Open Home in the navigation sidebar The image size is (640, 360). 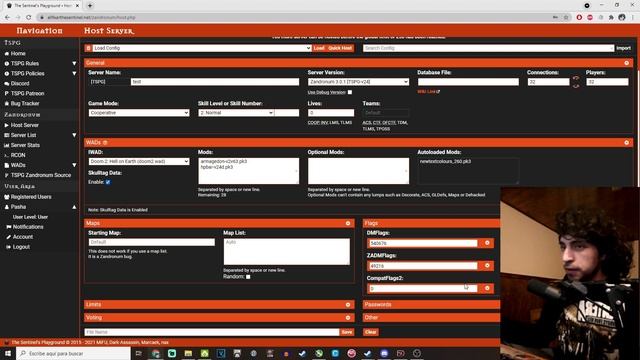[x=18, y=53]
